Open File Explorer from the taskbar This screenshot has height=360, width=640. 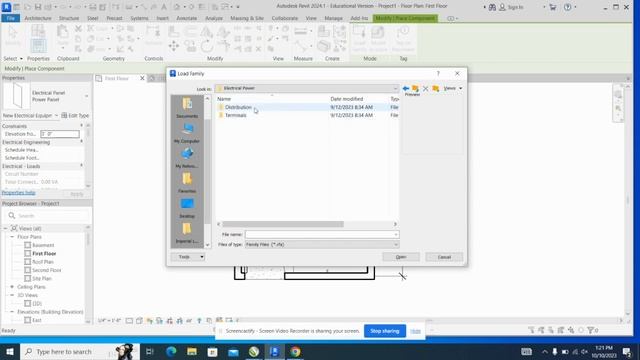pos(192,351)
